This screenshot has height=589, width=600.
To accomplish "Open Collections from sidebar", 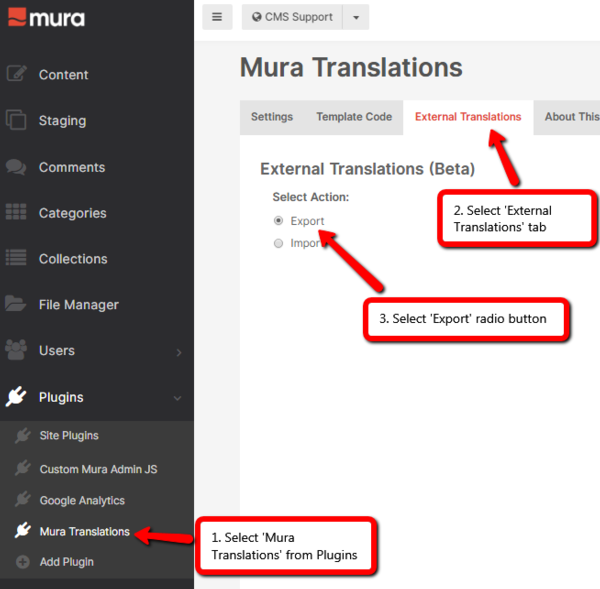I will (73, 259).
